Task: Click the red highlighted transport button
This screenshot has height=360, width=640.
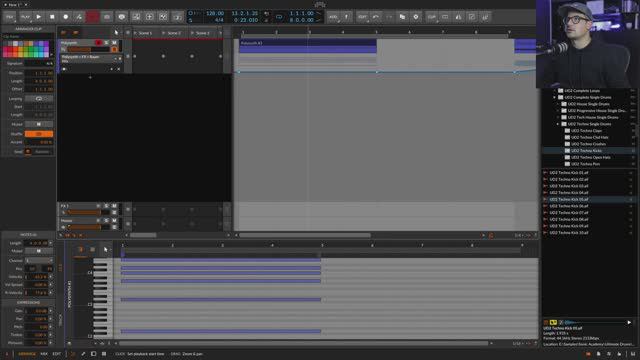Action: tap(93, 17)
